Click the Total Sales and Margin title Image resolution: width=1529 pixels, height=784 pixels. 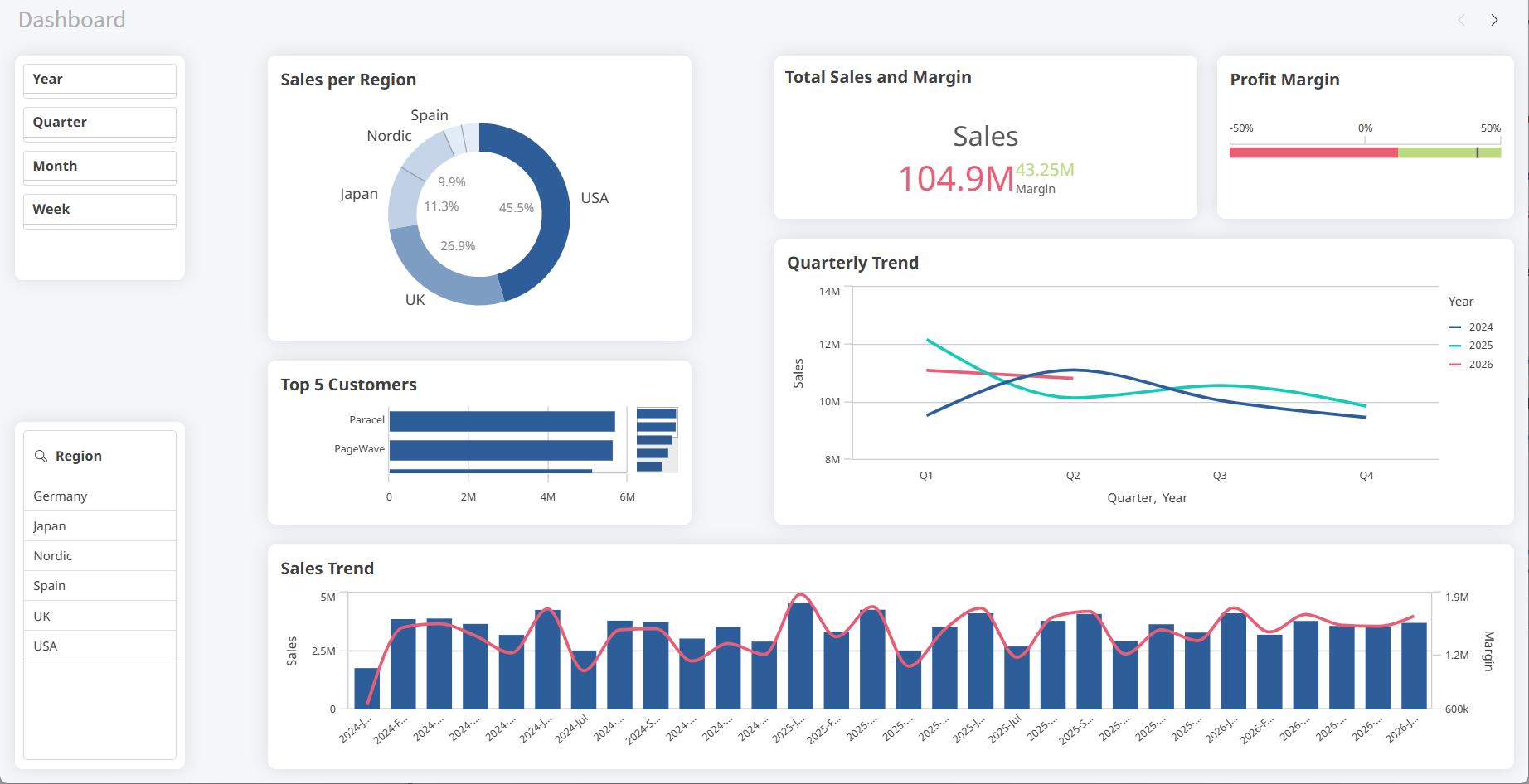[878, 77]
